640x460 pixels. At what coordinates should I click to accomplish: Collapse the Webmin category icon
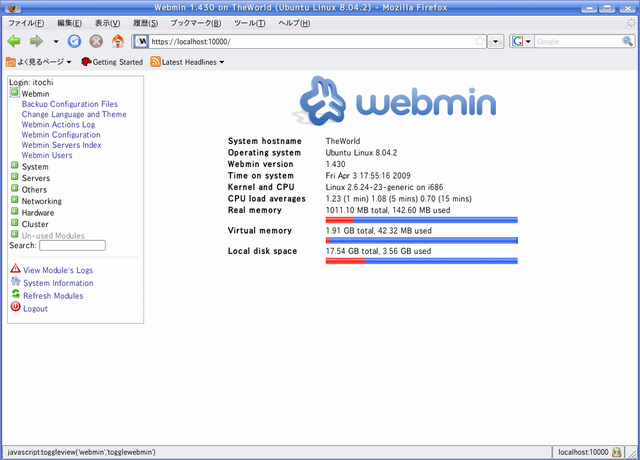point(14,93)
